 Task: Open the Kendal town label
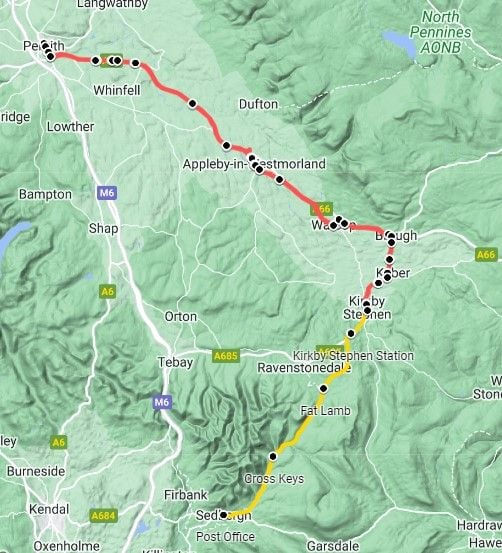click(49, 509)
